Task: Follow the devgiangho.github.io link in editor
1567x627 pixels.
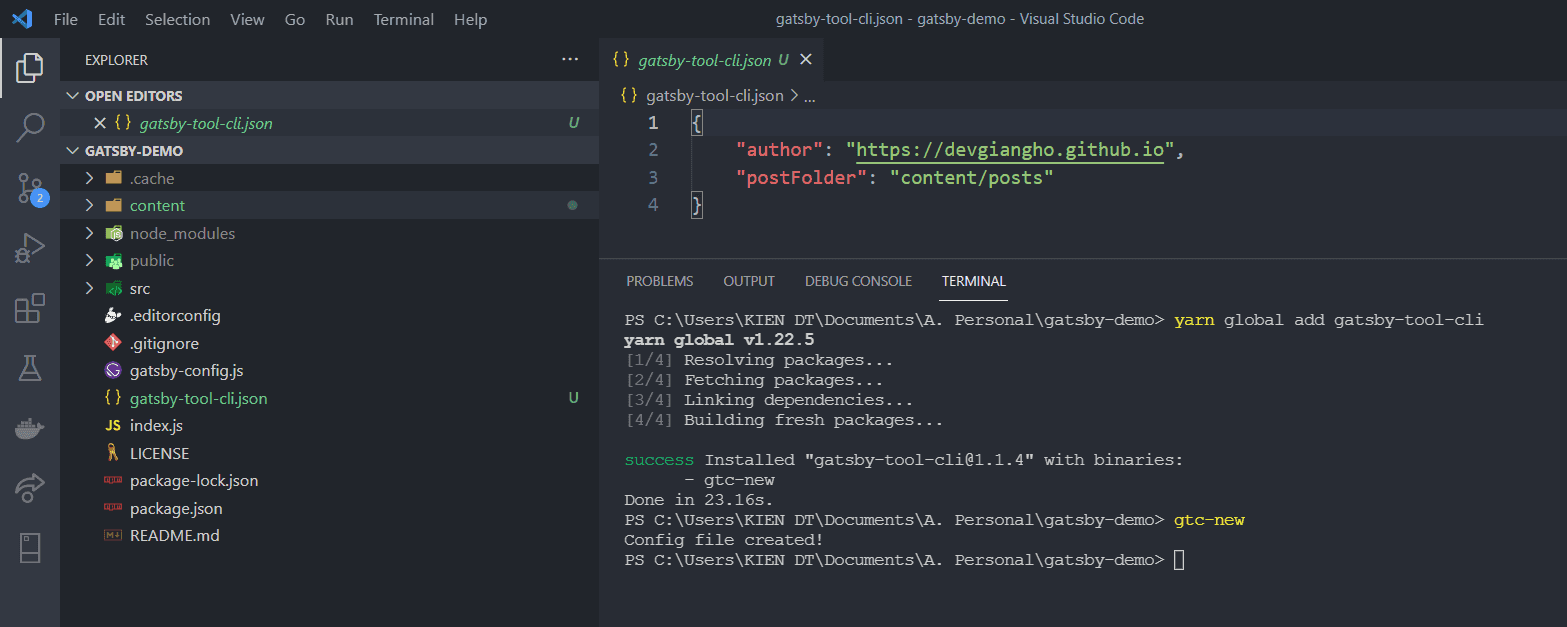Action: click(1010, 150)
